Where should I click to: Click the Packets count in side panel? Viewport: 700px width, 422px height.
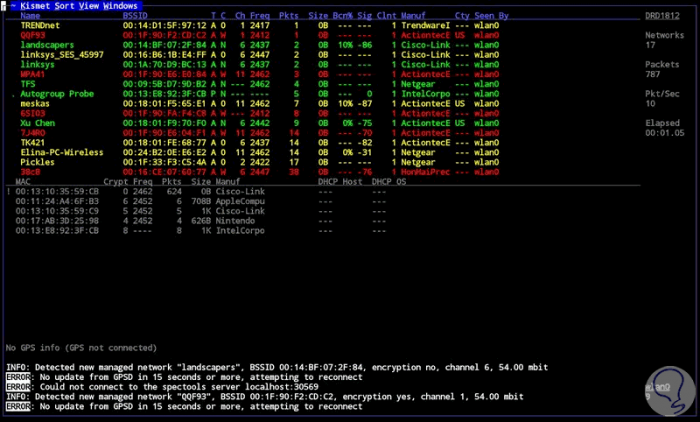coord(653,74)
